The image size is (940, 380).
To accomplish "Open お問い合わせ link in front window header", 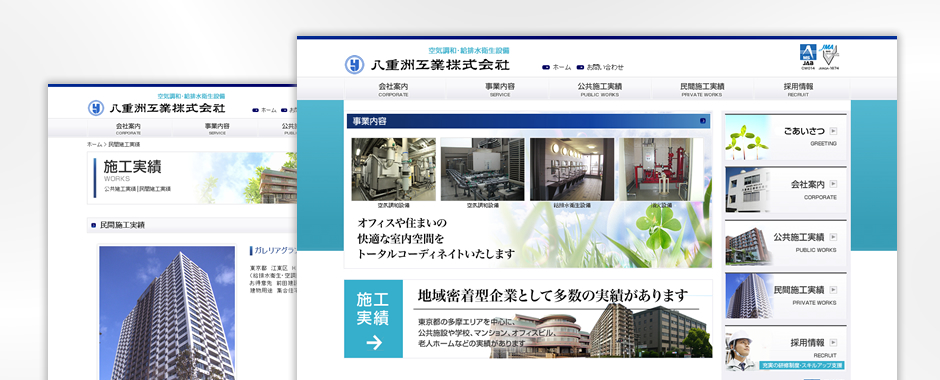I will (x=600, y=67).
